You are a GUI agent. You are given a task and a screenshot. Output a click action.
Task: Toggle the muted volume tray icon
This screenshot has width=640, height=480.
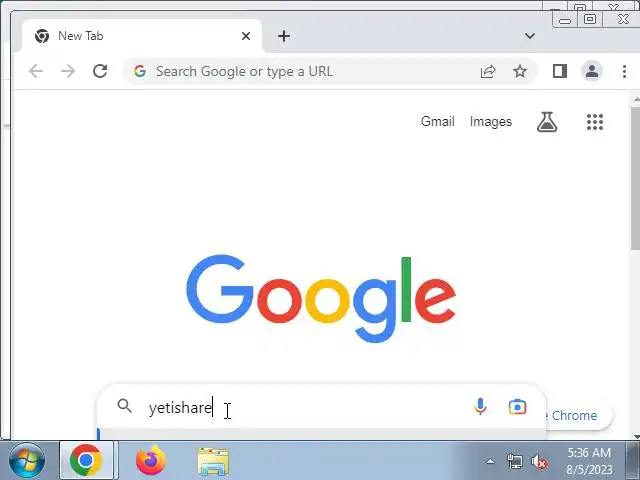point(539,462)
